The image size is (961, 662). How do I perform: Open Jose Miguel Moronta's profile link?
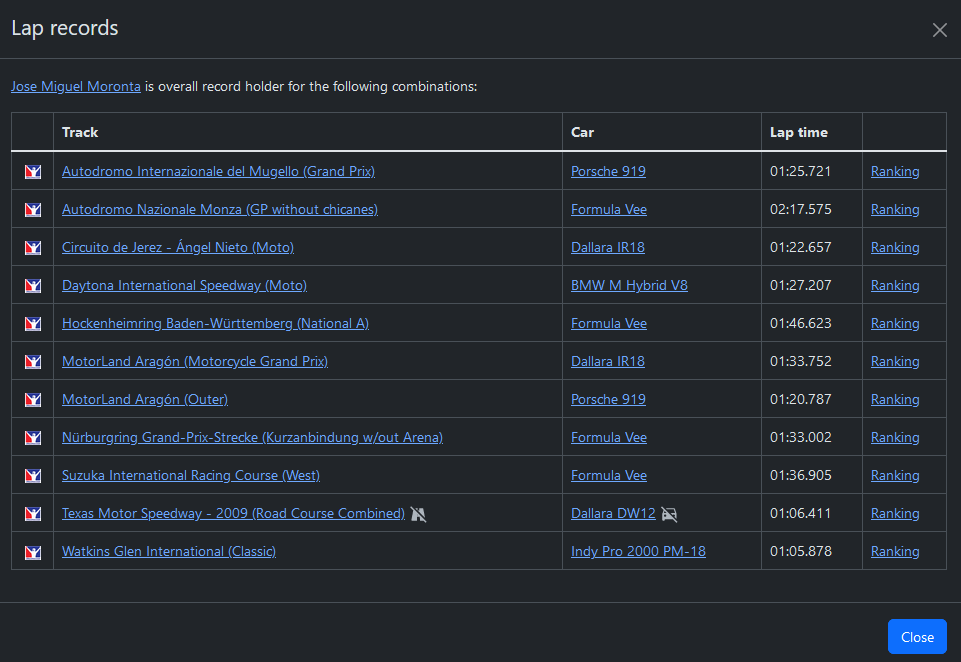pyautogui.click(x=76, y=87)
